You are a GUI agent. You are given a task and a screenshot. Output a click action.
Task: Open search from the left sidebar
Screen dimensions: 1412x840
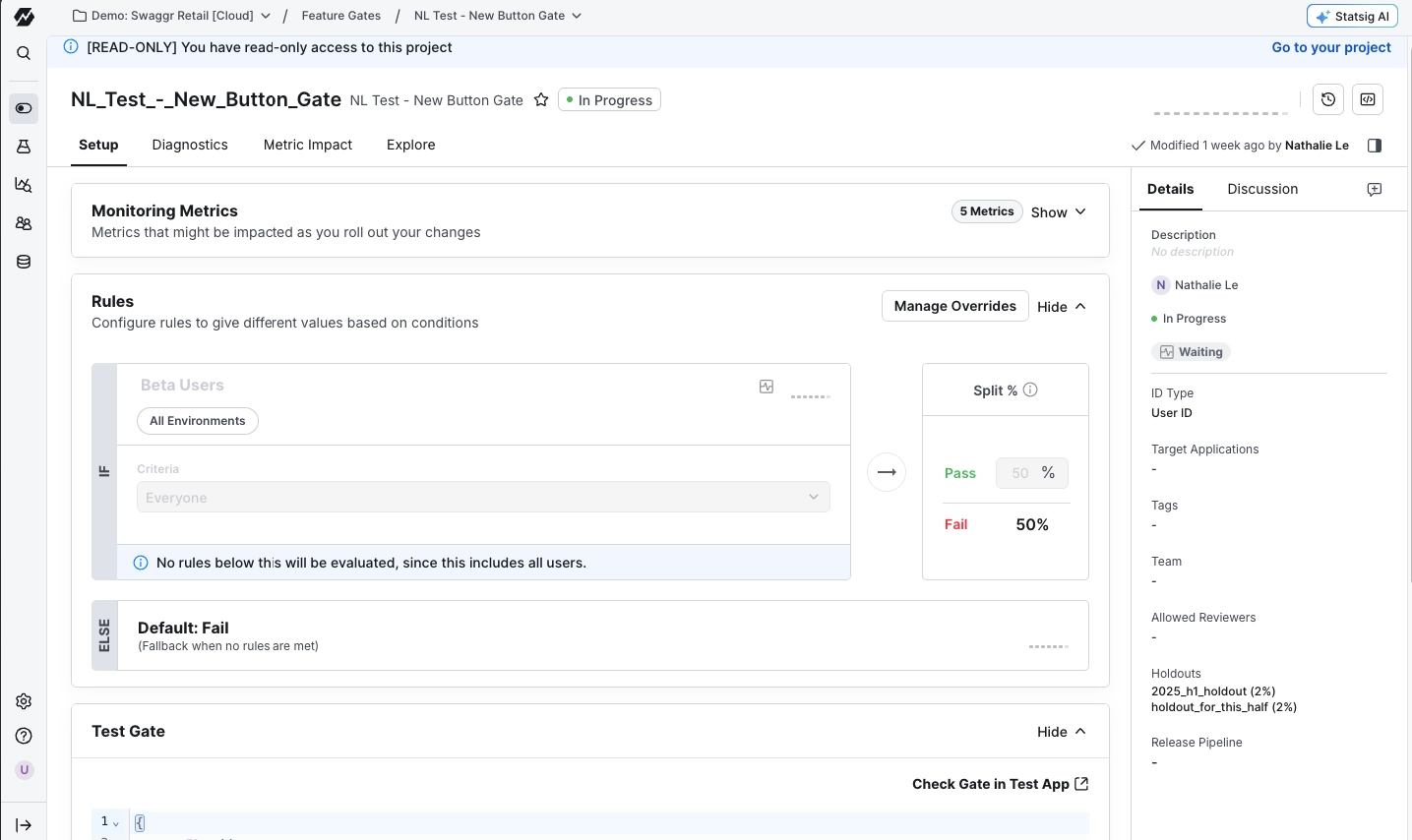pos(24,53)
